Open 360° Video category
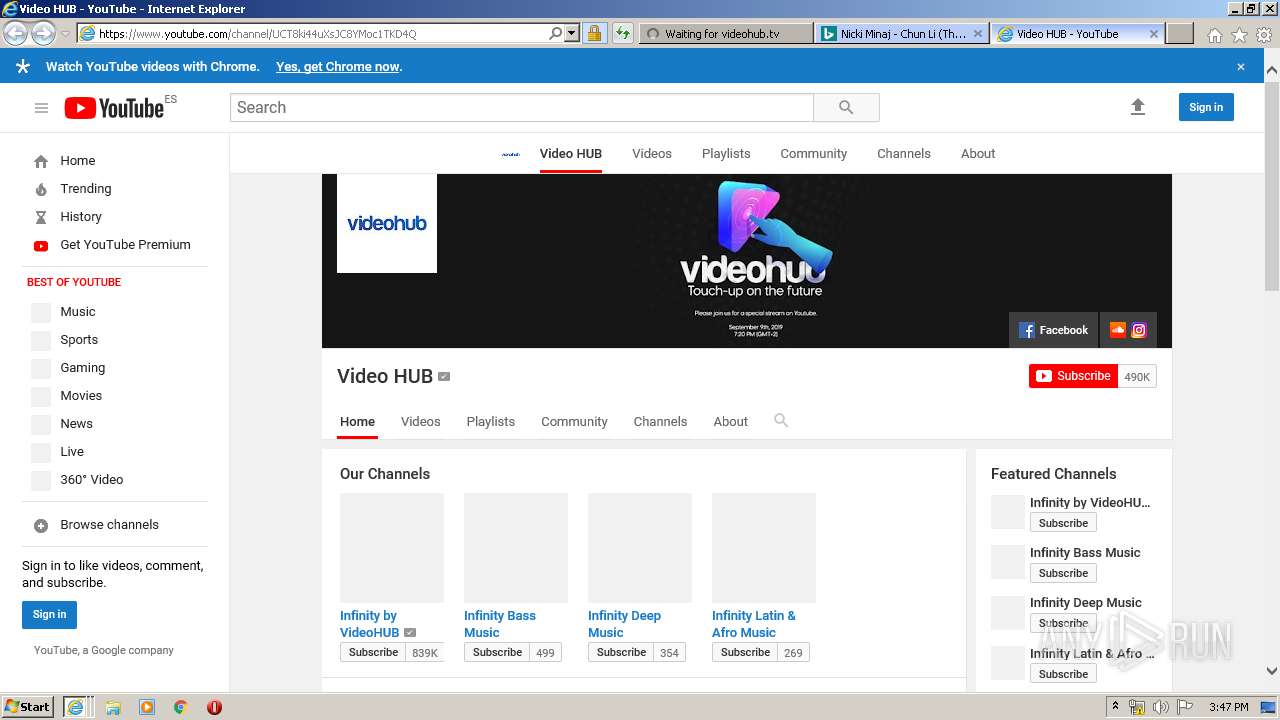This screenshot has width=1280, height=720. tap(91, 480)
